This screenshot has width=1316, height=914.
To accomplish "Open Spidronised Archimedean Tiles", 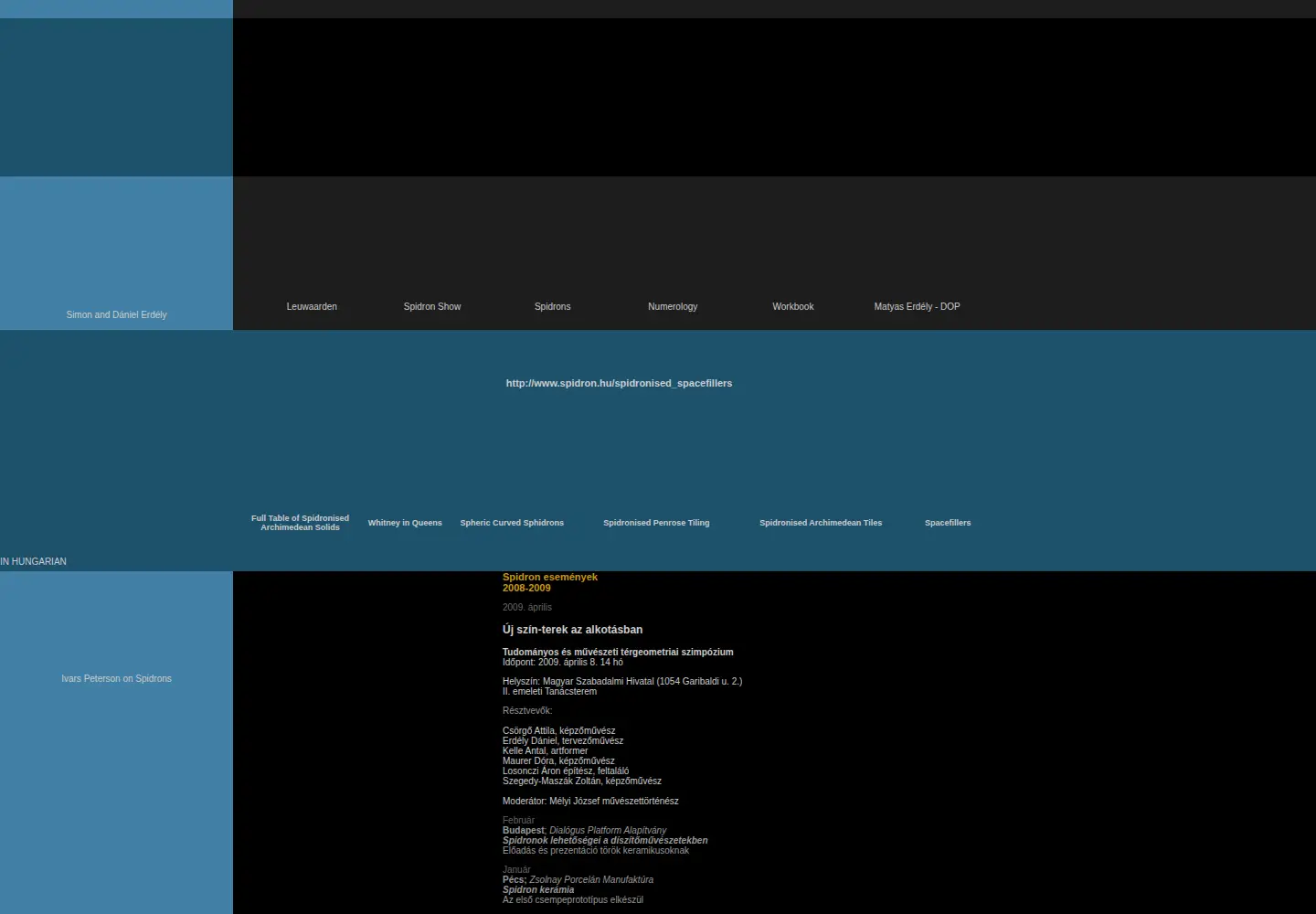I will pos(821,523).
